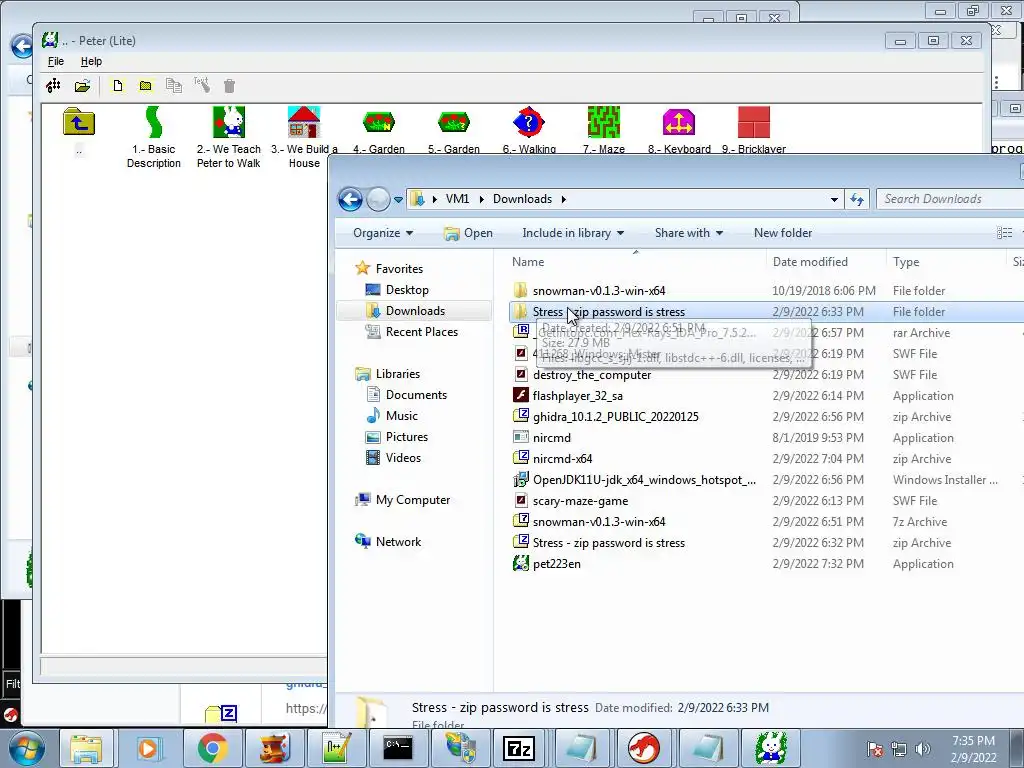Click into the Search Downloads field
Image resolution: width=1024 pixels, height=768 pixels.
950,199
